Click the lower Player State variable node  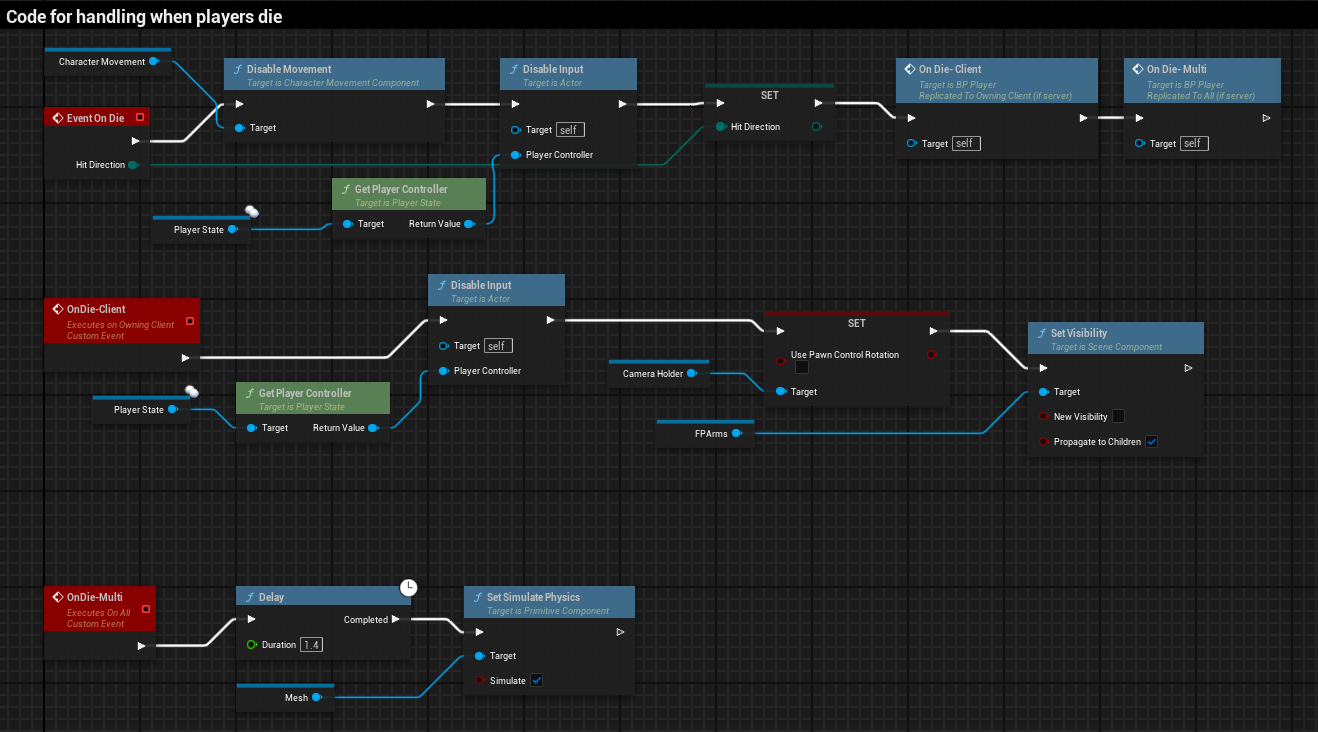[x=142, y=409]
